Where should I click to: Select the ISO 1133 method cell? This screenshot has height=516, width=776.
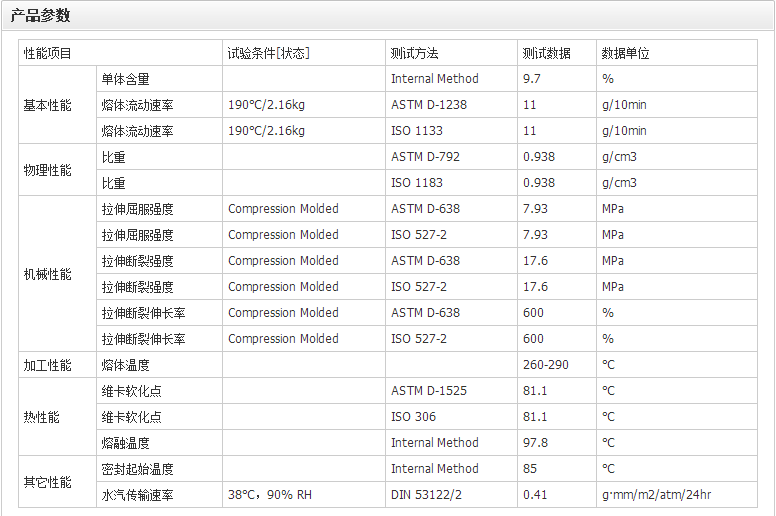[x=417, y=131]
